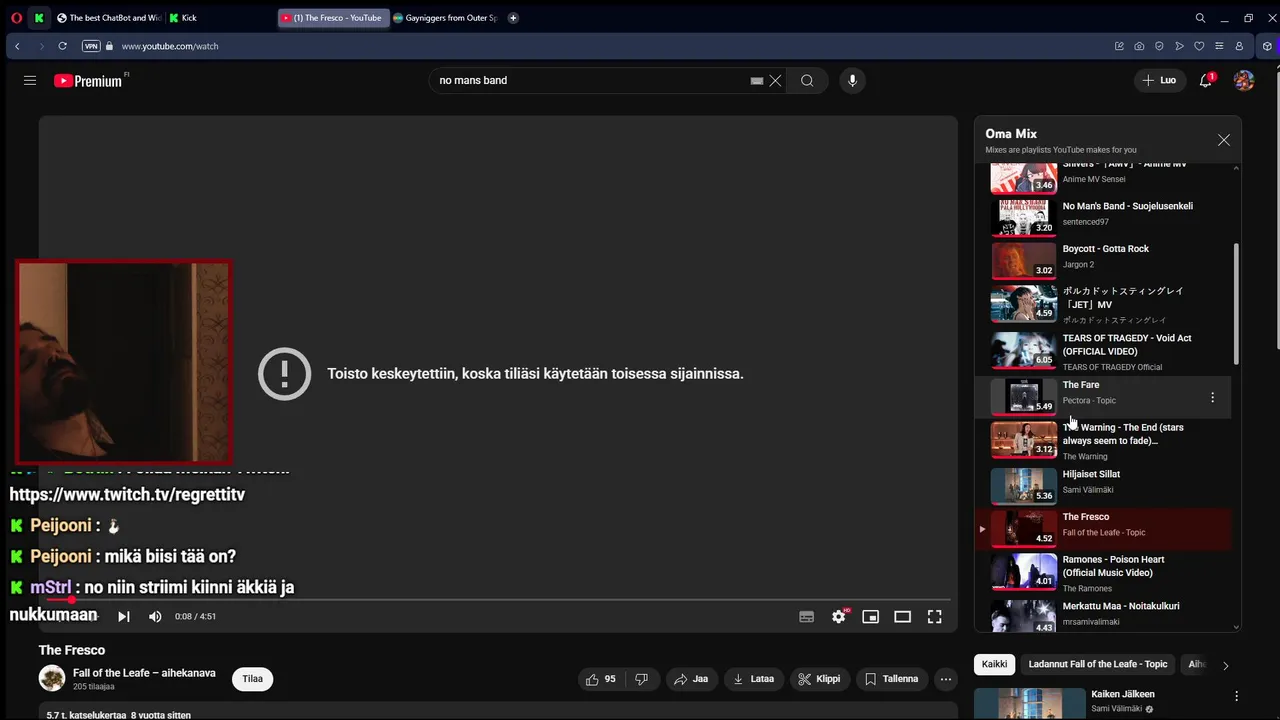The height and width of the screenshot is (720, 1280).
Task: Share the video using Jaa
Action: click(x=691, y=679)
